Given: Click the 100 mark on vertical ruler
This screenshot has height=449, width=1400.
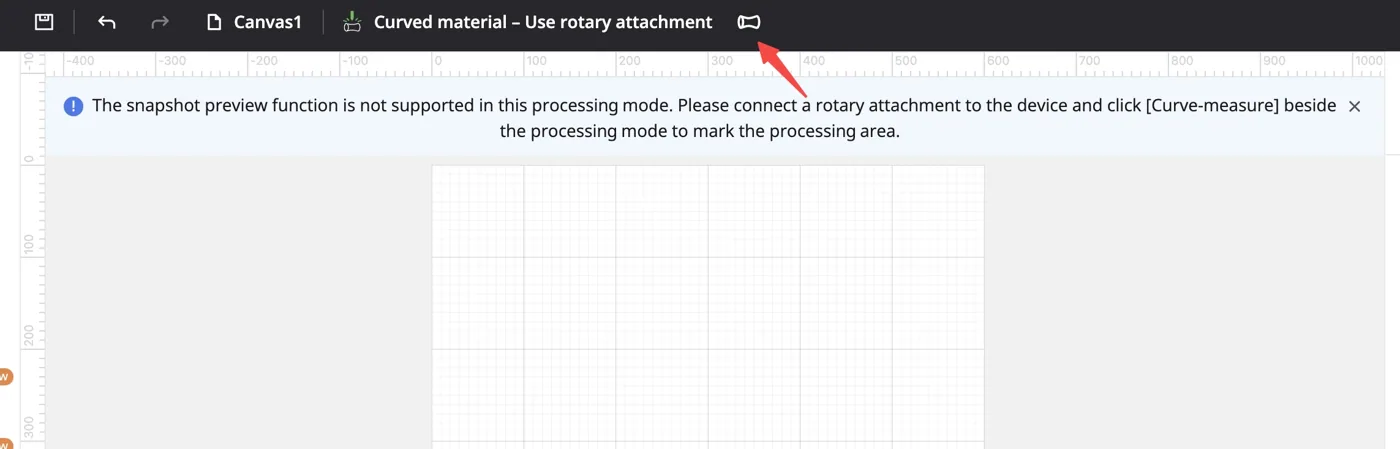Looking at the screenshot, I should click(x=29, y=244).
